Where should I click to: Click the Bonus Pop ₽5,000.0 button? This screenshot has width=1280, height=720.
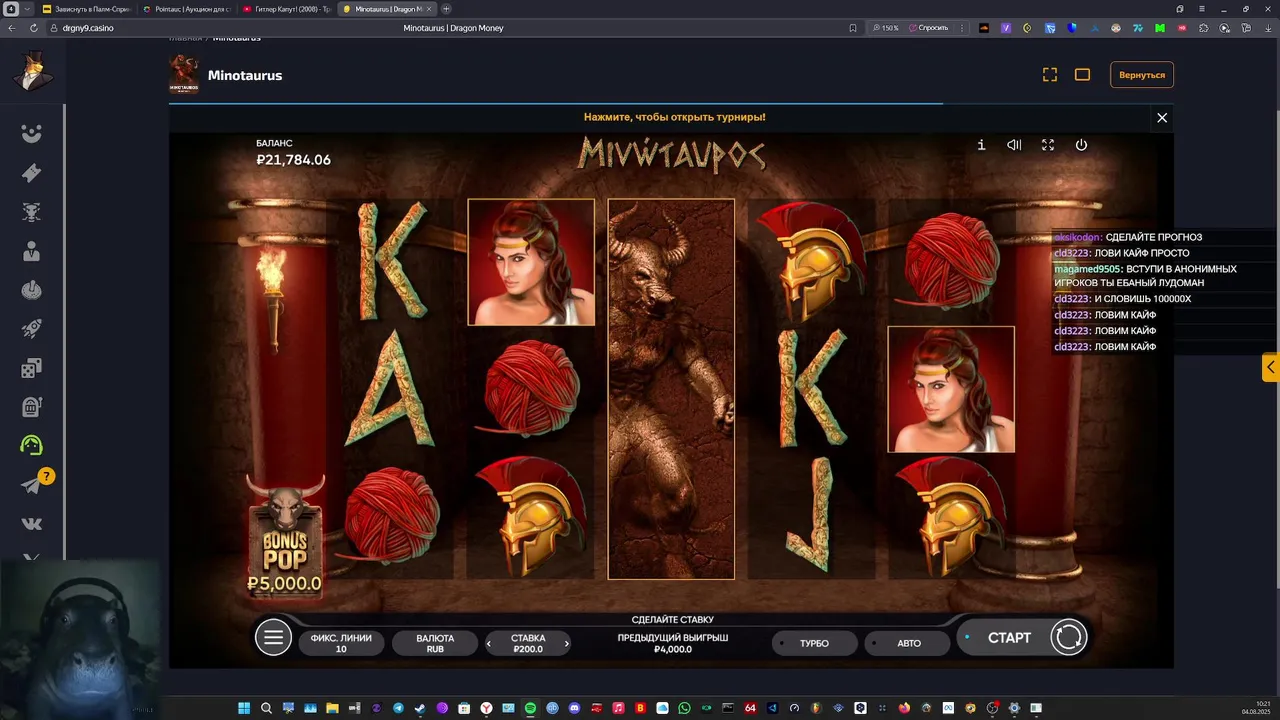coord(286,537)
